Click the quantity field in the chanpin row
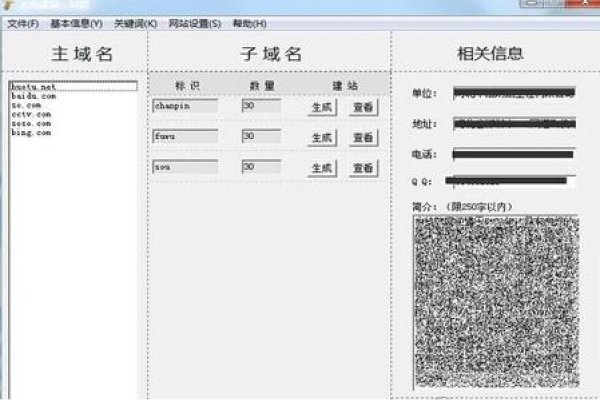The height and width of the screenshot is (400, 600). (x=261, y=105)
